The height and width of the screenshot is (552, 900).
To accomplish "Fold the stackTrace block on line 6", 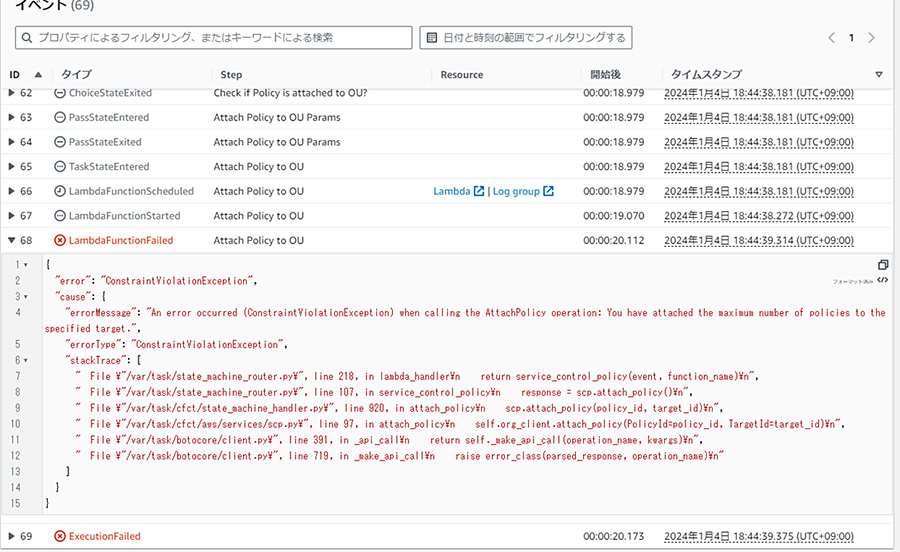I will [x=26, y=361].
